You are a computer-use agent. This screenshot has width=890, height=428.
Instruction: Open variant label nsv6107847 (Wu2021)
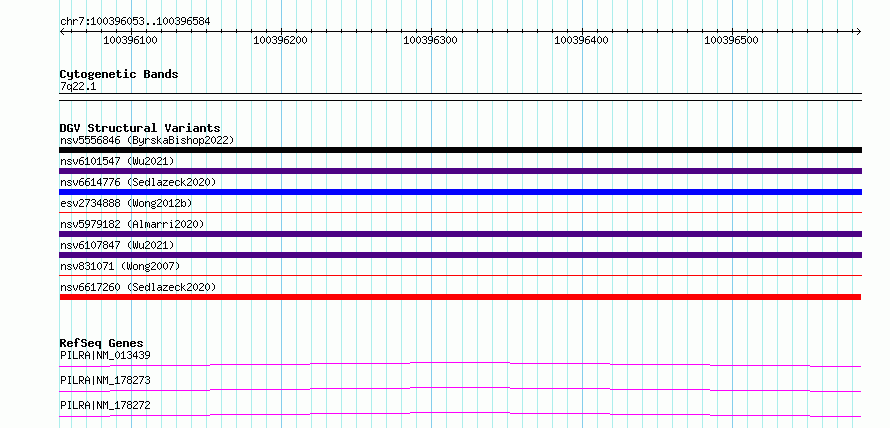click(117, 245)
